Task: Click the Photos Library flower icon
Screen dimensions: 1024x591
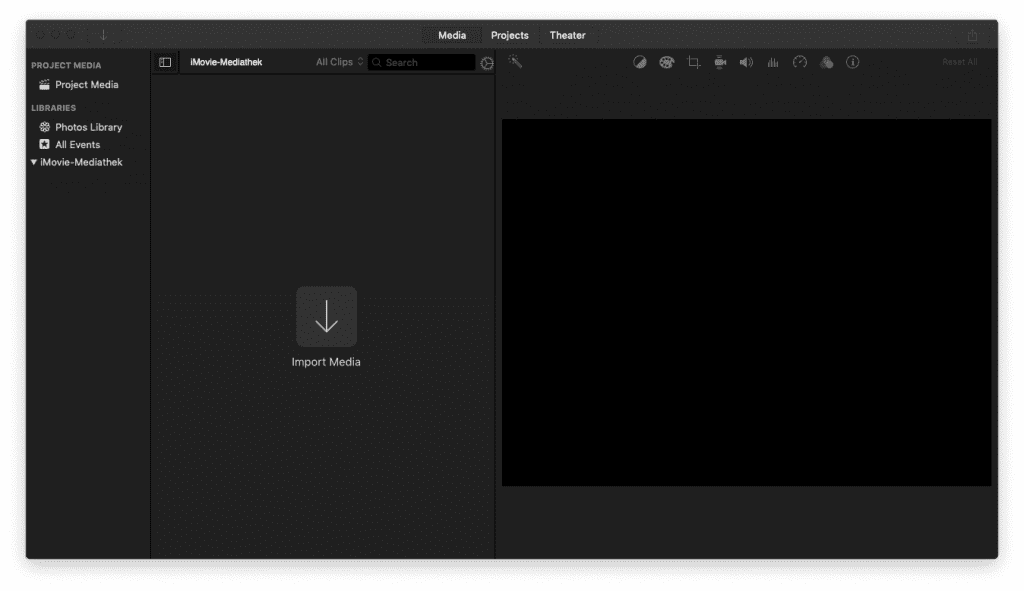Action: click(x=44, y=127)
